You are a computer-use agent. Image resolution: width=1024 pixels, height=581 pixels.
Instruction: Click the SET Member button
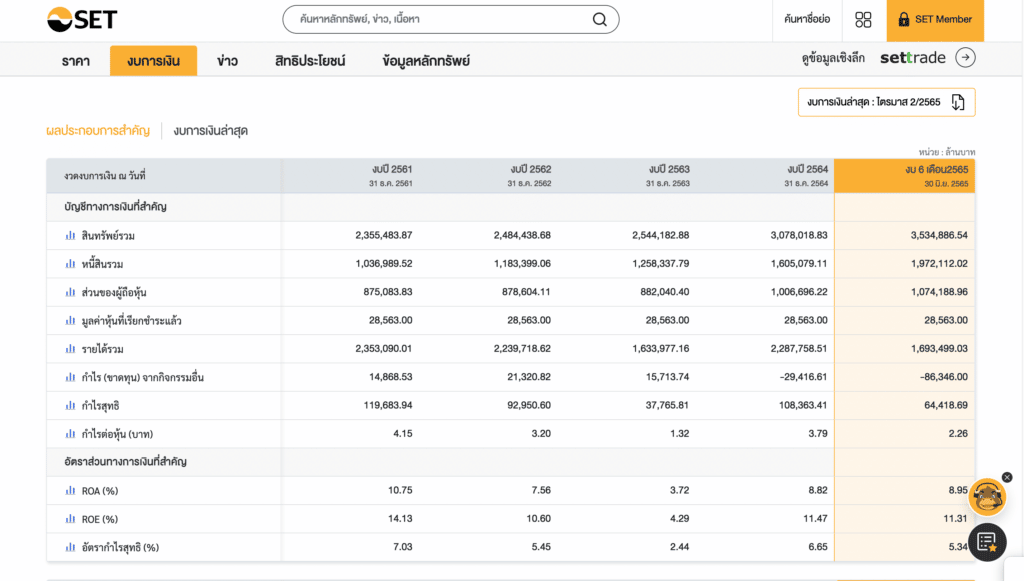tap(935, 20)
